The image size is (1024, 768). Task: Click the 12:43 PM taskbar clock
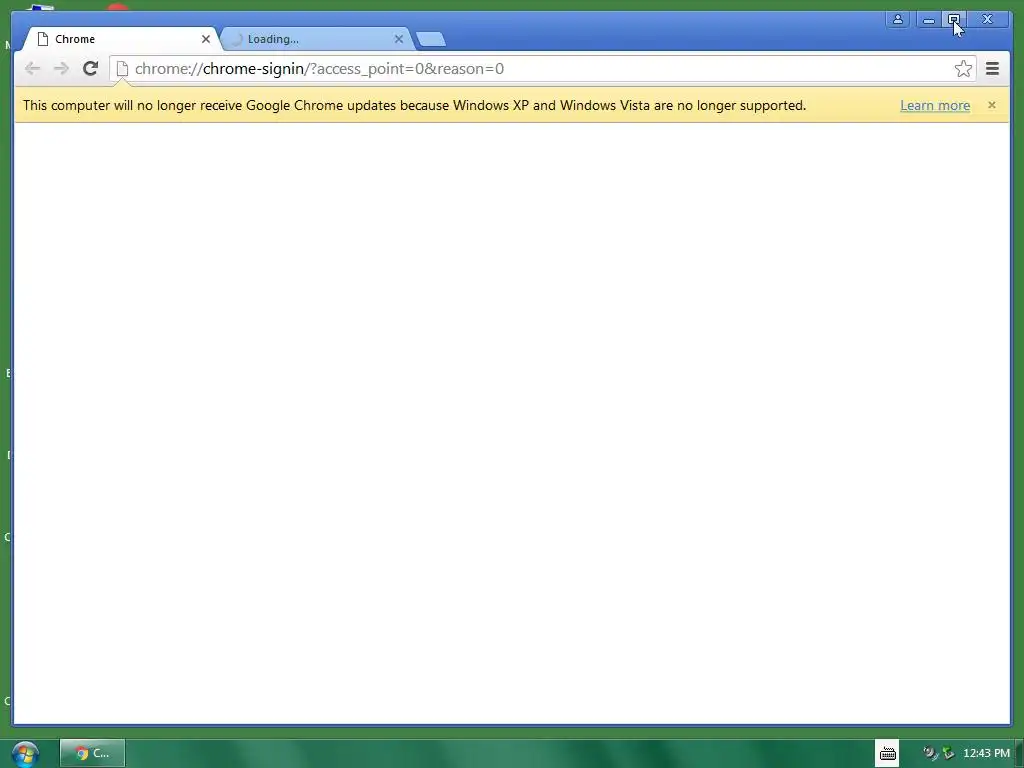(986, 753)
